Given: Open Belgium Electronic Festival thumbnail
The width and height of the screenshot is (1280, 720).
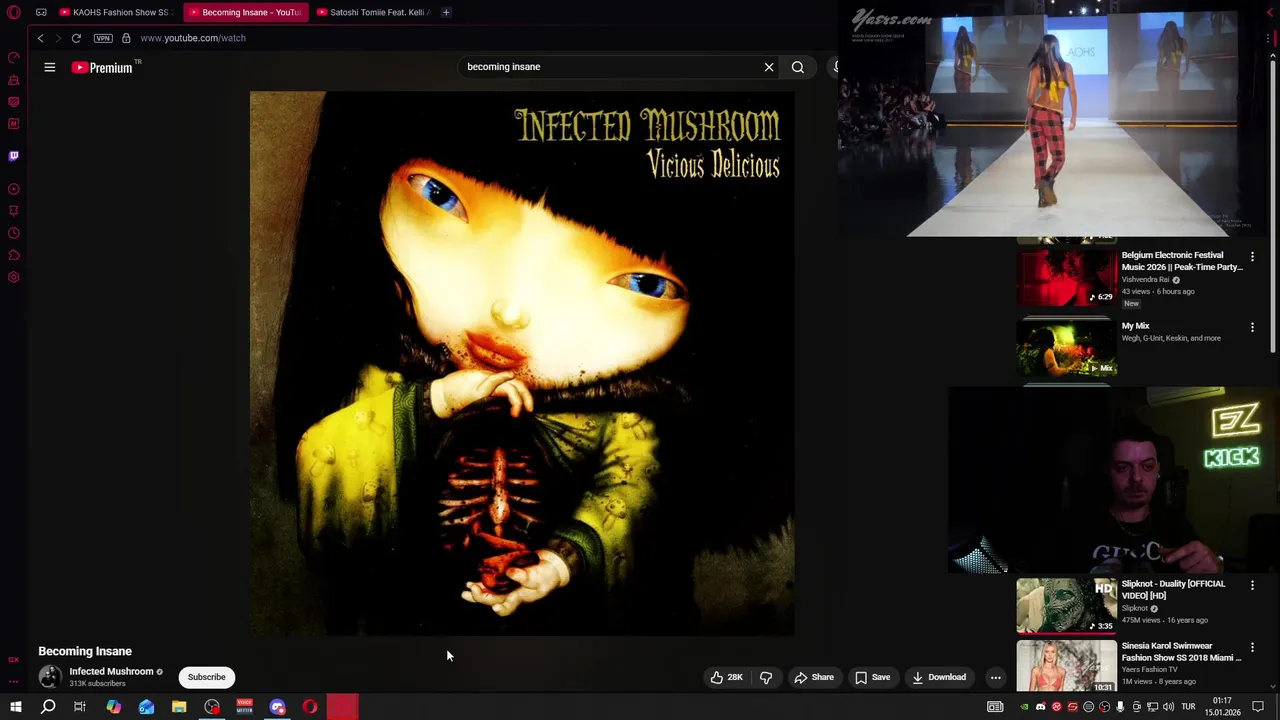Looking at the screenshot, I should click(x=1067, y=276).
